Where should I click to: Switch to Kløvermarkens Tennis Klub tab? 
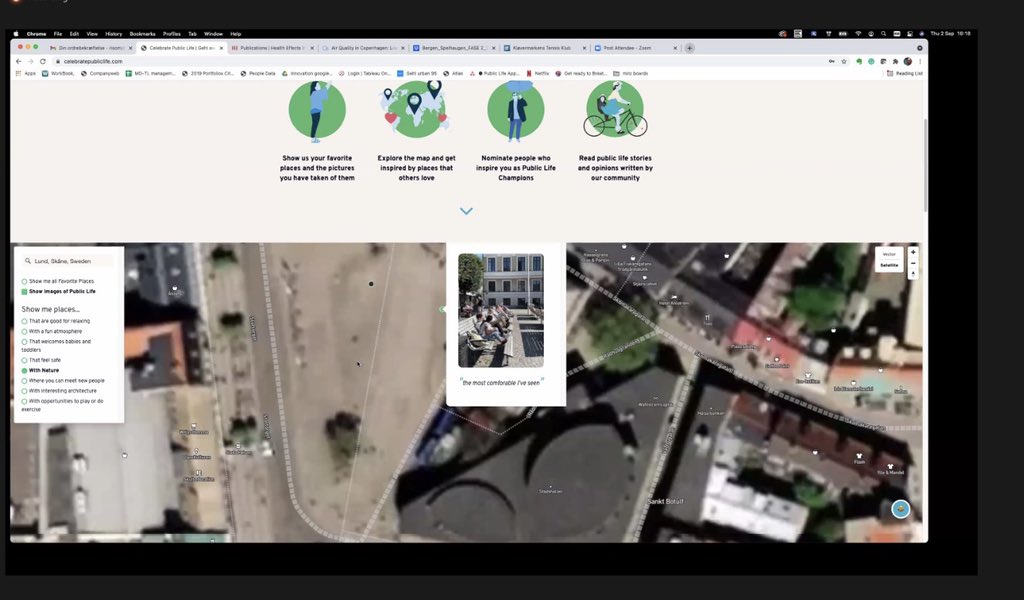(545, 48)
